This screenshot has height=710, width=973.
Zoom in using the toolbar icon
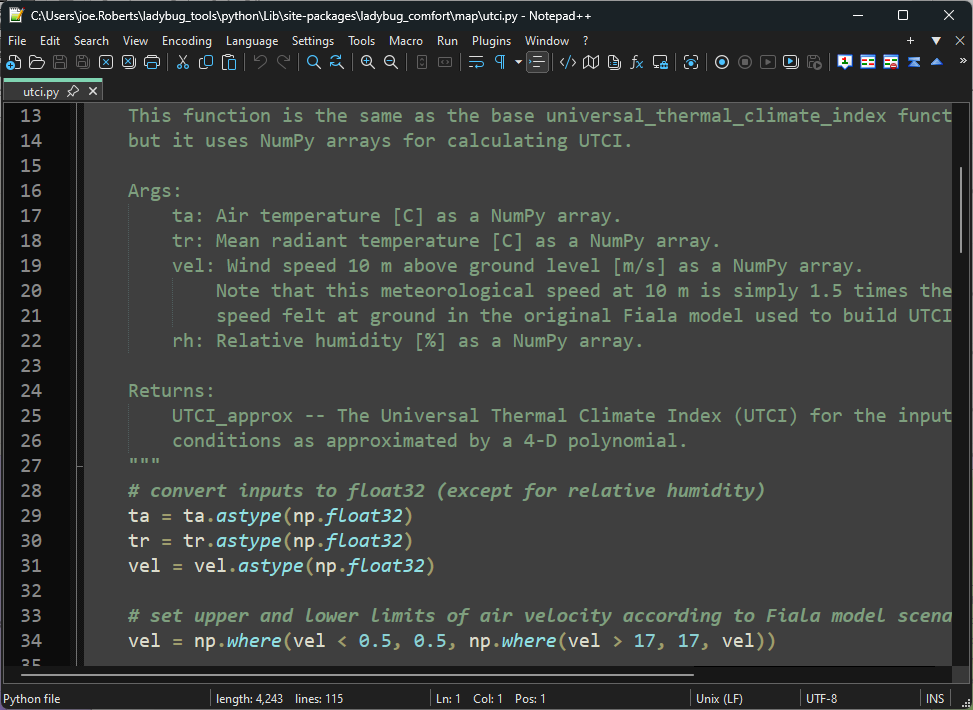tap(367, 62)
